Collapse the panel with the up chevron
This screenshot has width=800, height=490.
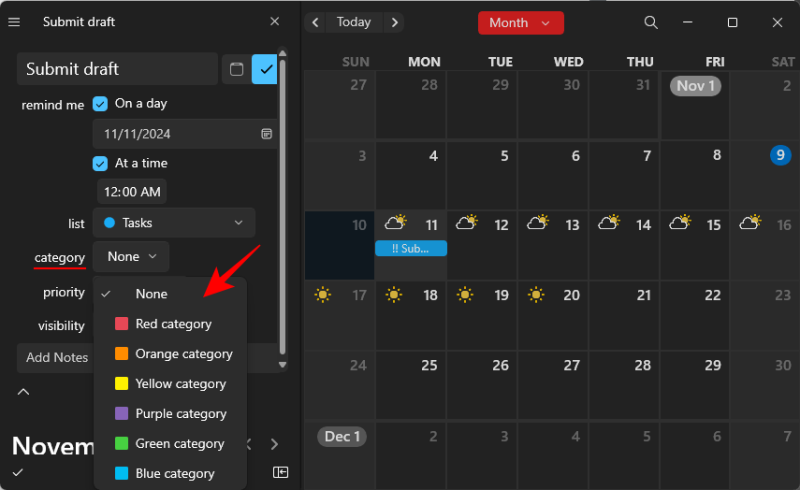tap(24, 391)
